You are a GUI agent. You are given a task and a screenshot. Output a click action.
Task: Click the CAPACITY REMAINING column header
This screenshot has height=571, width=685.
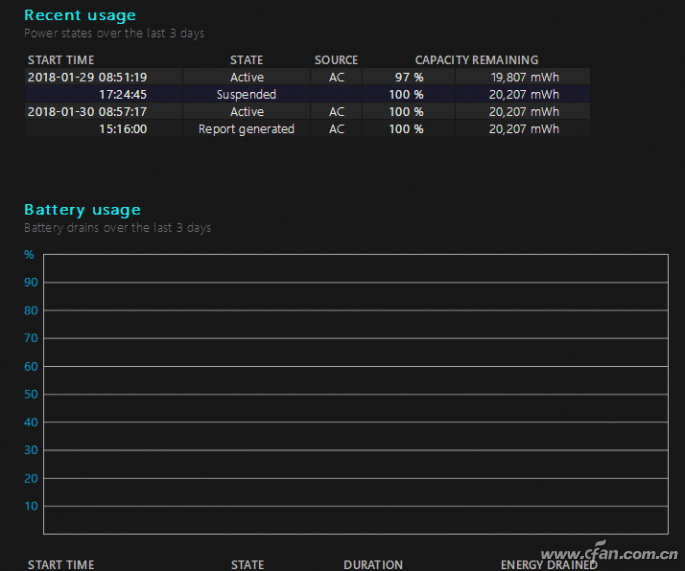coord(476,60)
